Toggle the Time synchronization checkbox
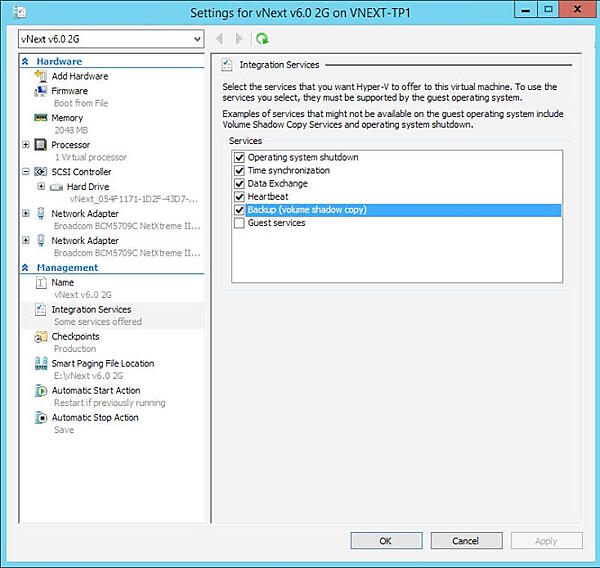 [239, 171]
